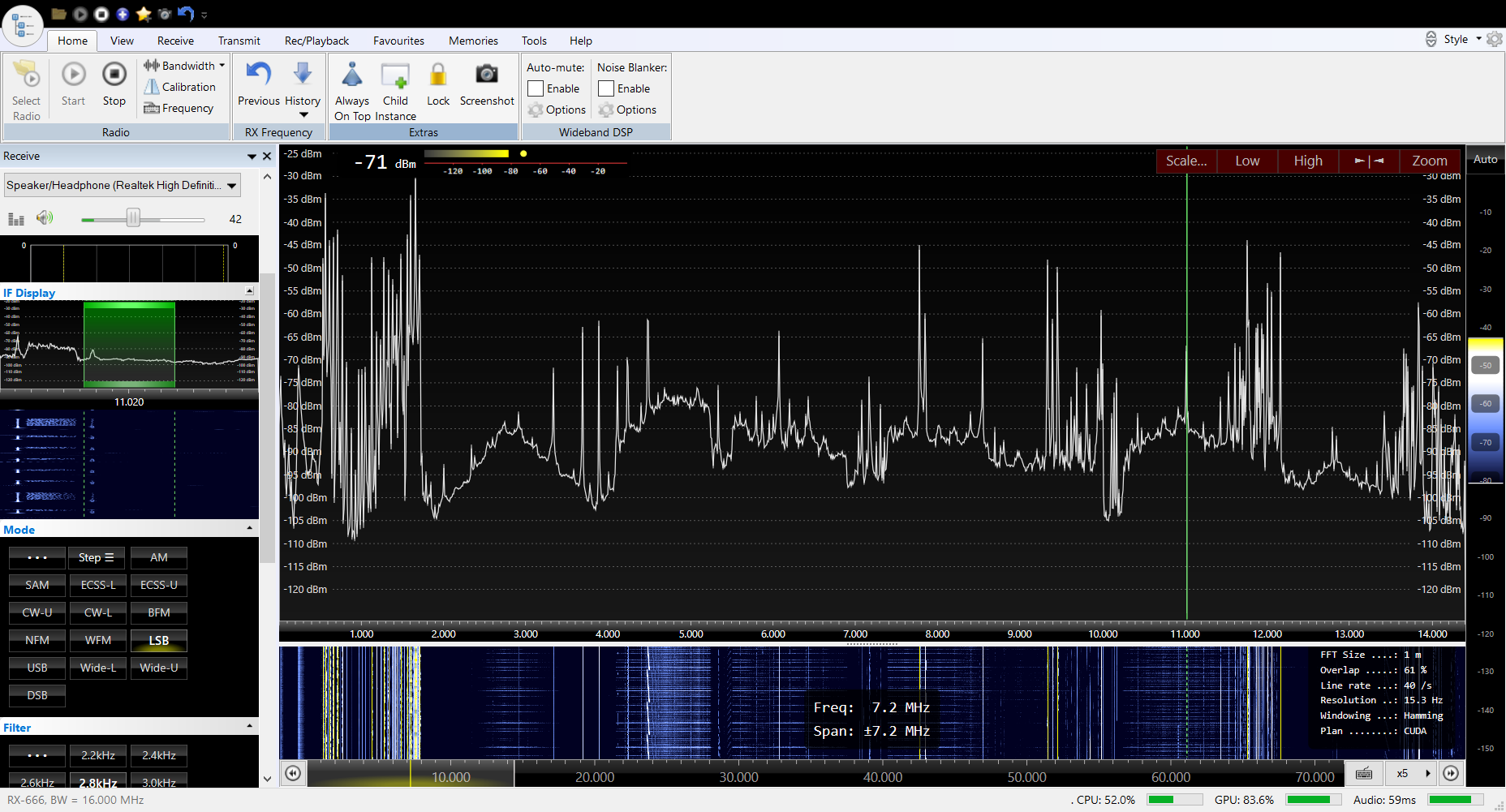1506x812 pixels.
Task: Enable the Auto-mute checkbox
Action: 536,88
